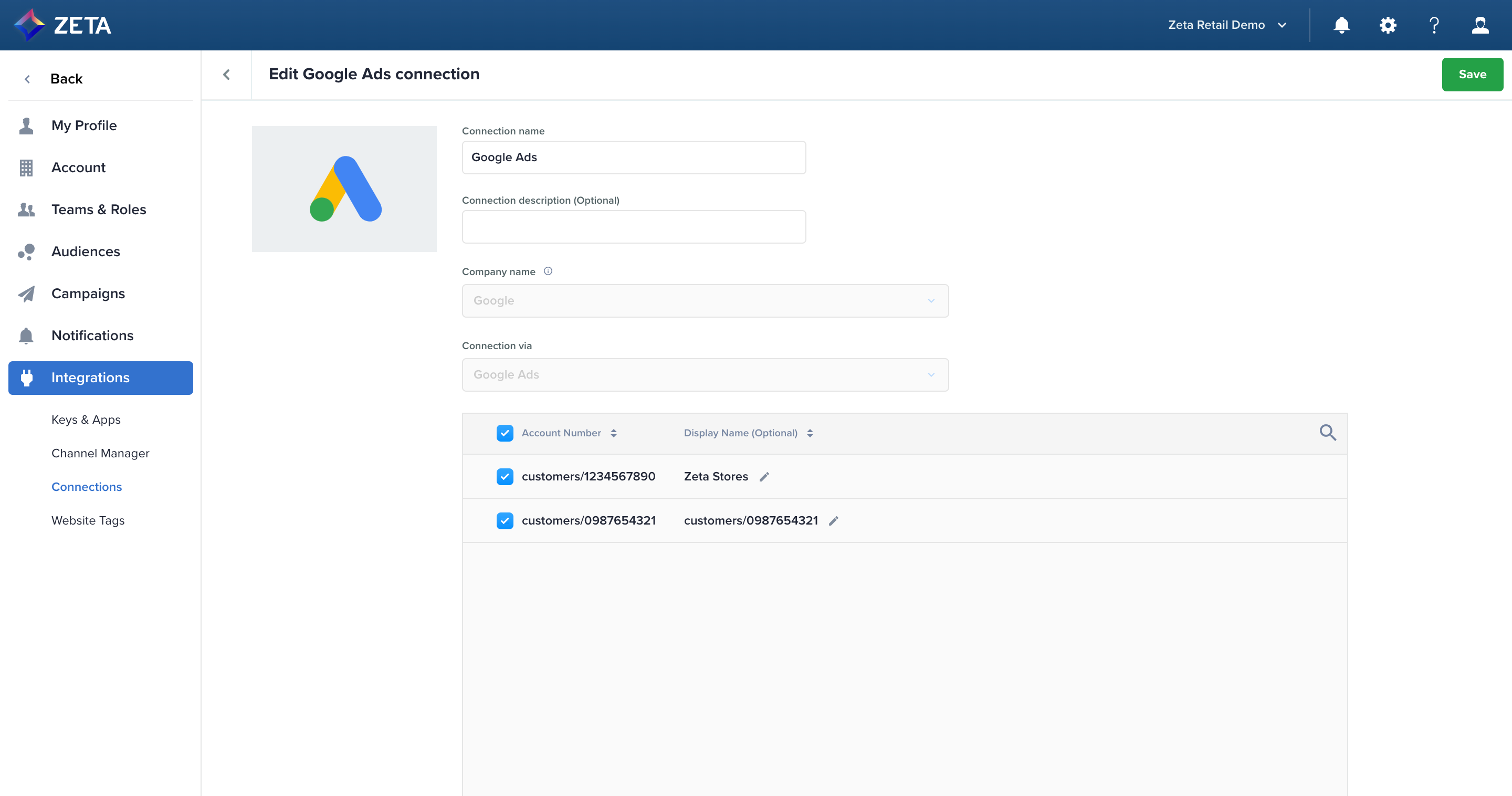The height and width of the screenshot is (796, 1512).
Task: Save the Google Ads connection
Action: [1472, 75]
